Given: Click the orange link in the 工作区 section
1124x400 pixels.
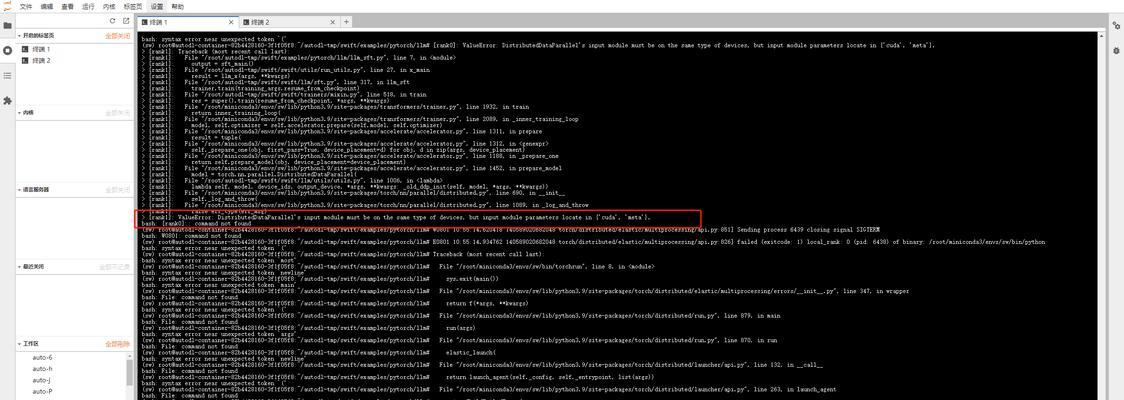Looking at the screenshot, I should click(118, 343).
